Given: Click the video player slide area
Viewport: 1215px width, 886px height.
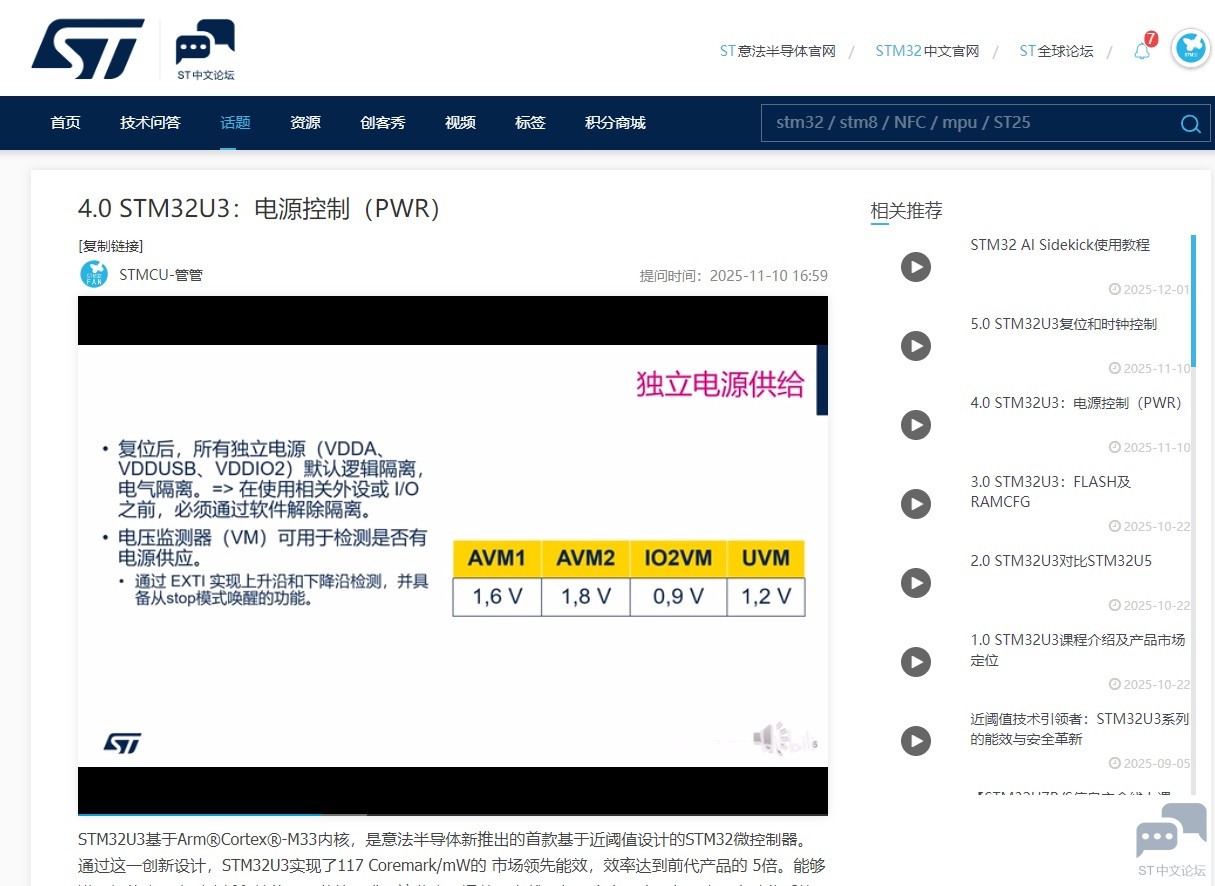Looking at the screenshot, I should click(x=453, y=555).
